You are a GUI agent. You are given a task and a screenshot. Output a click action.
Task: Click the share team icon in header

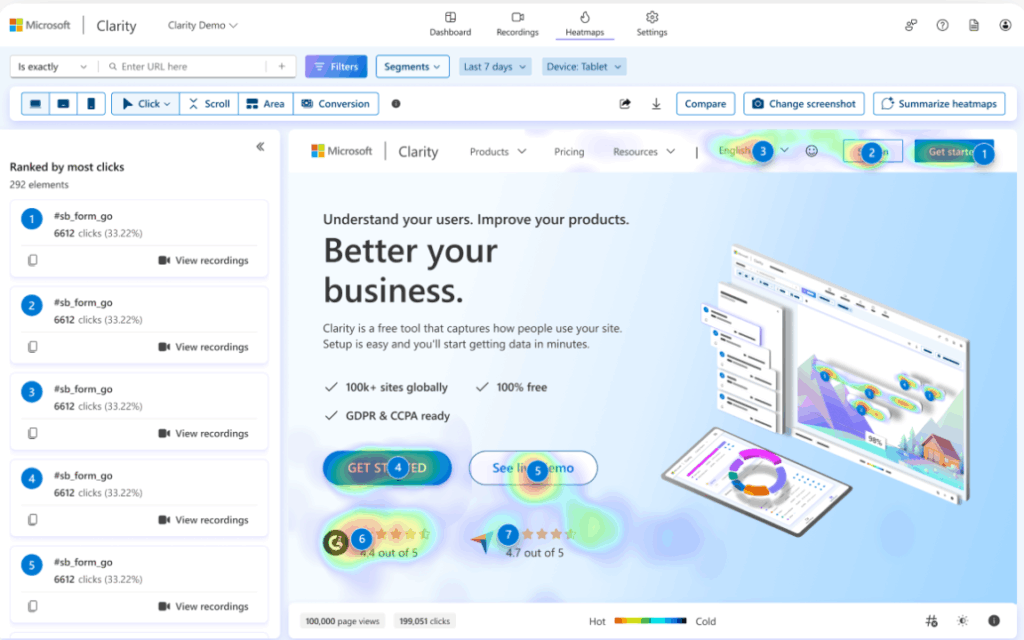click(910, 25)
